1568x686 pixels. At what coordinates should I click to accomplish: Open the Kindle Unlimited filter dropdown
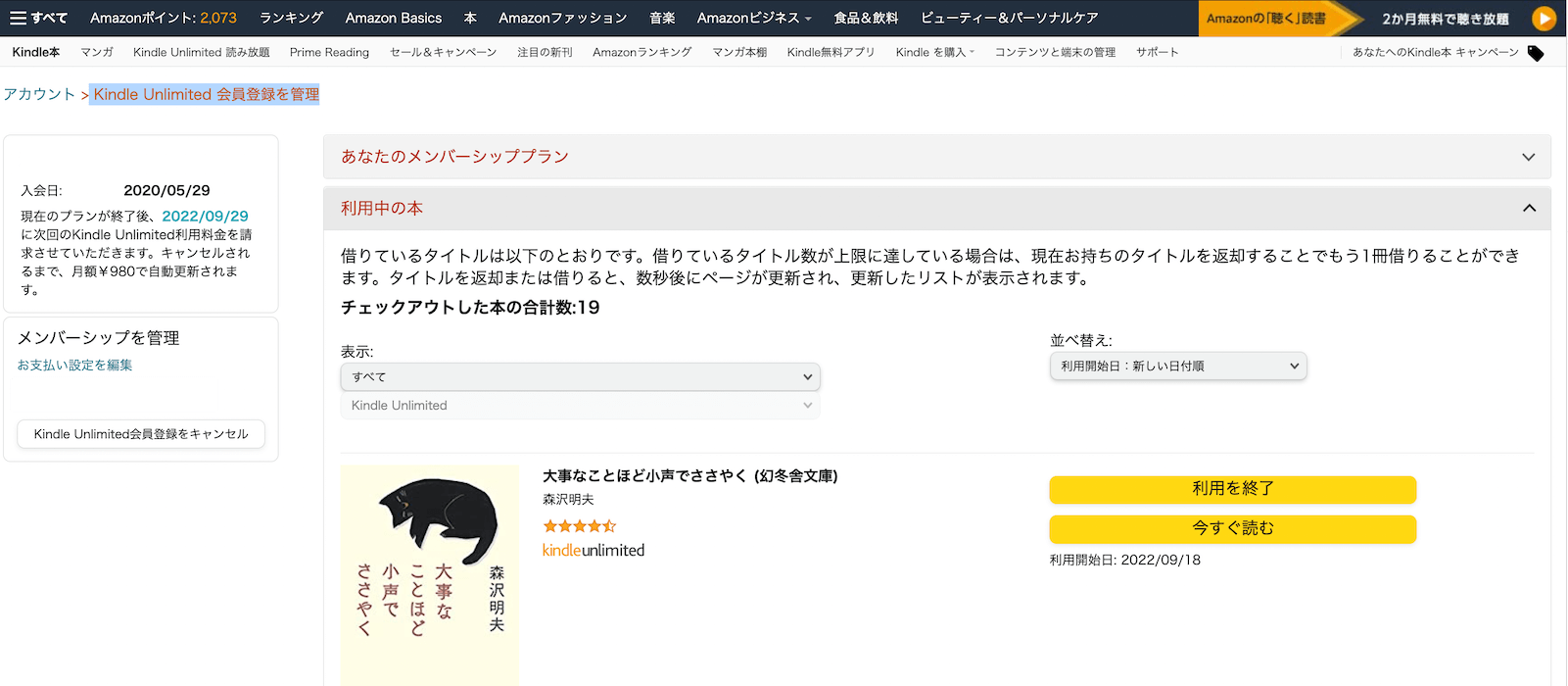pos(580,406)
